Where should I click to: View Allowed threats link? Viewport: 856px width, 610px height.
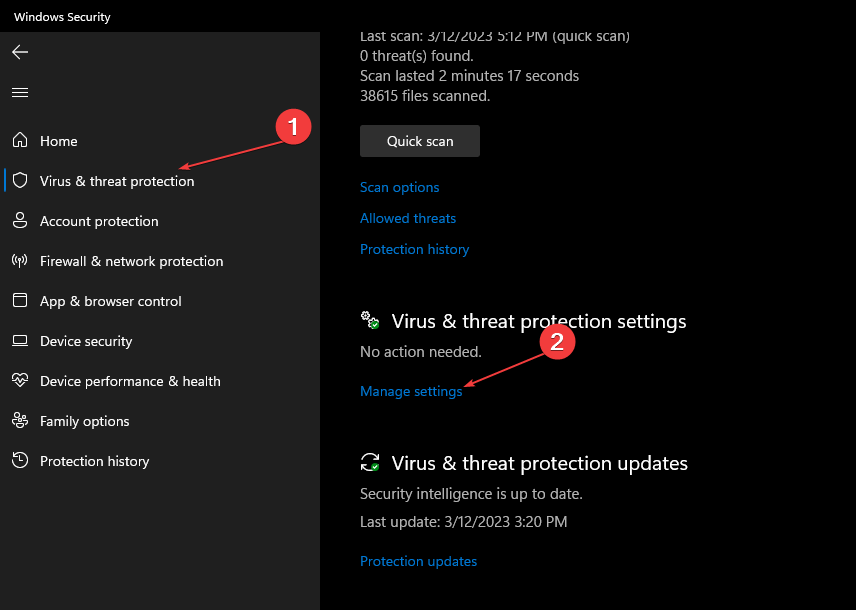(408, 218)
